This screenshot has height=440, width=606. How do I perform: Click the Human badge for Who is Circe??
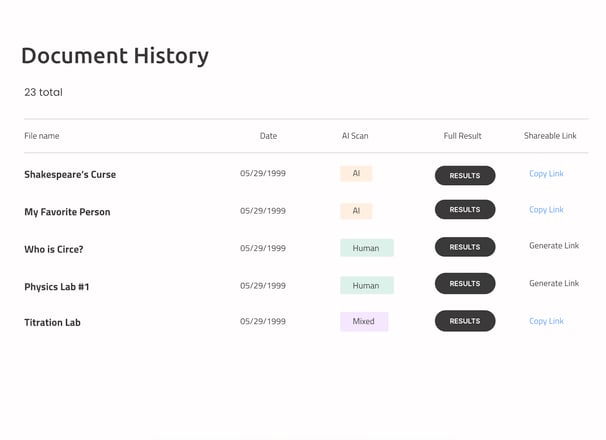pyautogui.click(x=367, y=248)
